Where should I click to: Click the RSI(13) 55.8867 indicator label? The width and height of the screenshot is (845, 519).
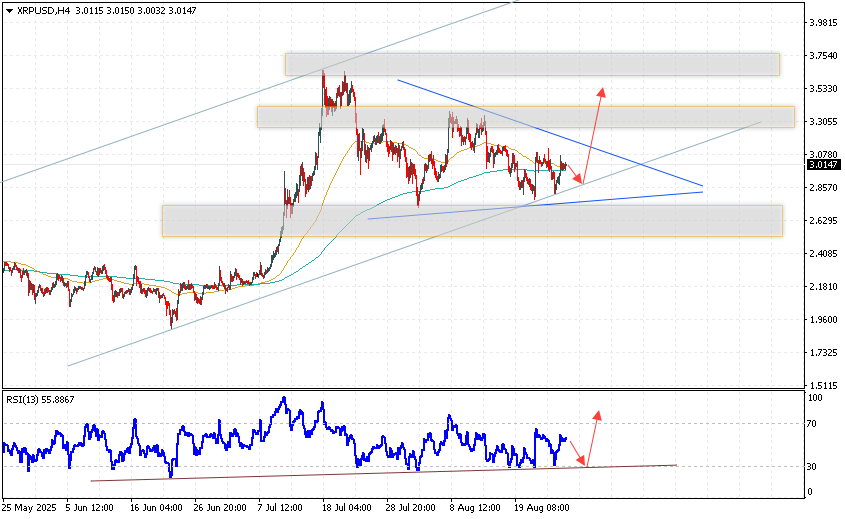(x=40, y=400)
